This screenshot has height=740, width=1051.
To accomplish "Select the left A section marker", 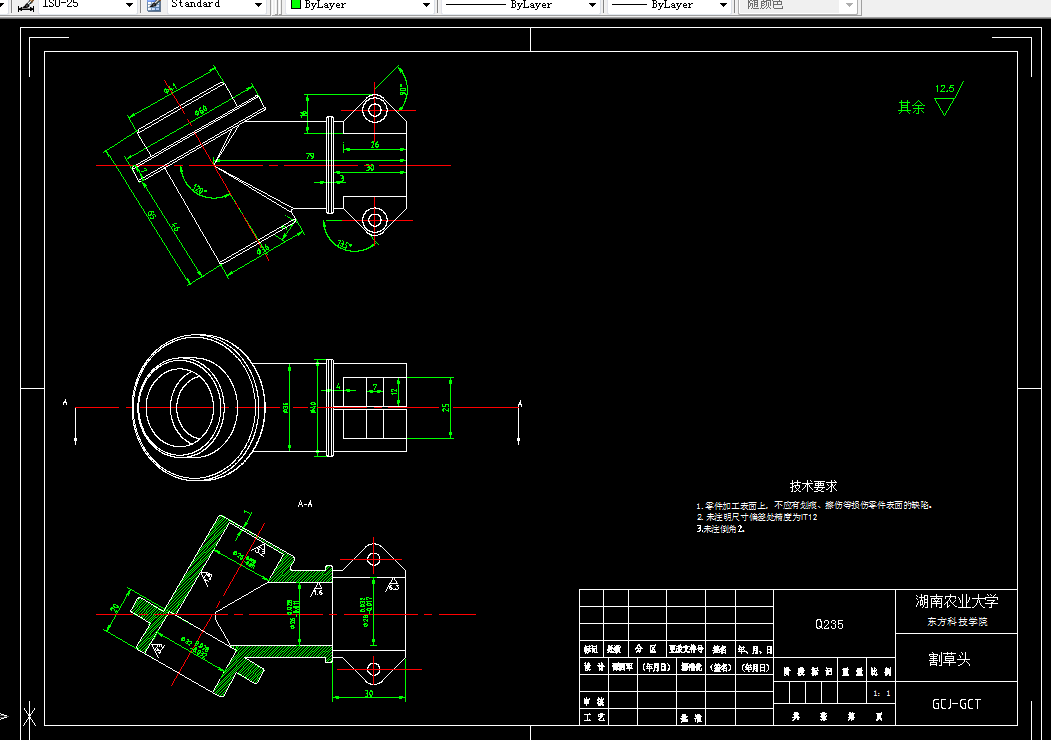I will 65,402.
